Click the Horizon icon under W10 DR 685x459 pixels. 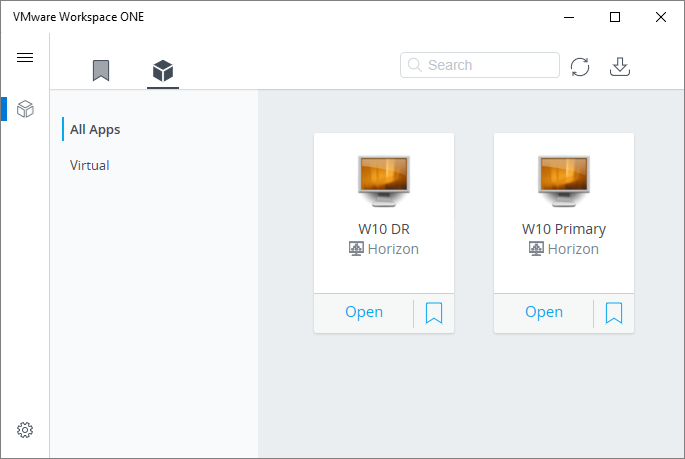coord(355,249)
